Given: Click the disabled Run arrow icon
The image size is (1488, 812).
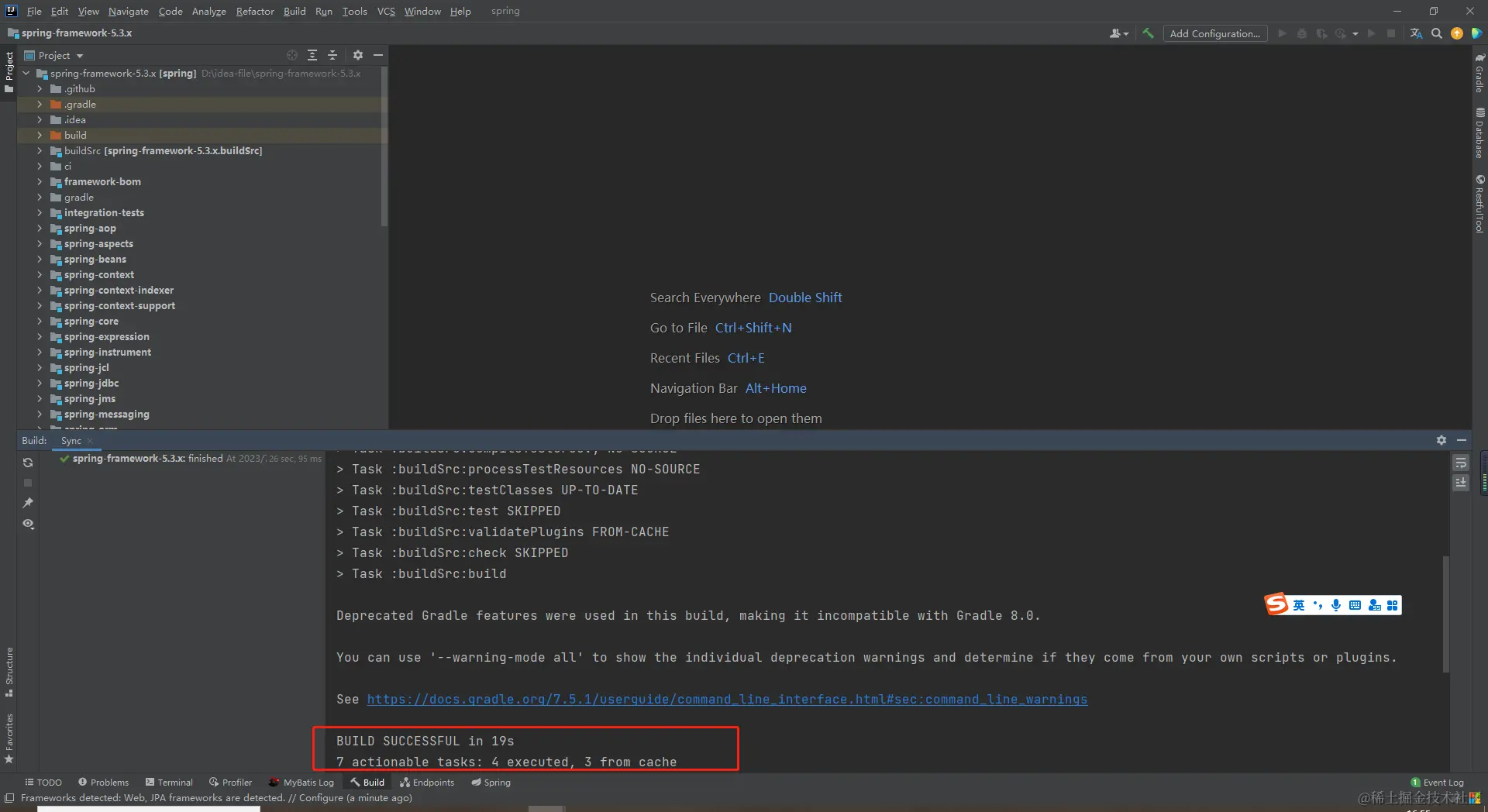Looking at the screenshot, I should 1282,33.
